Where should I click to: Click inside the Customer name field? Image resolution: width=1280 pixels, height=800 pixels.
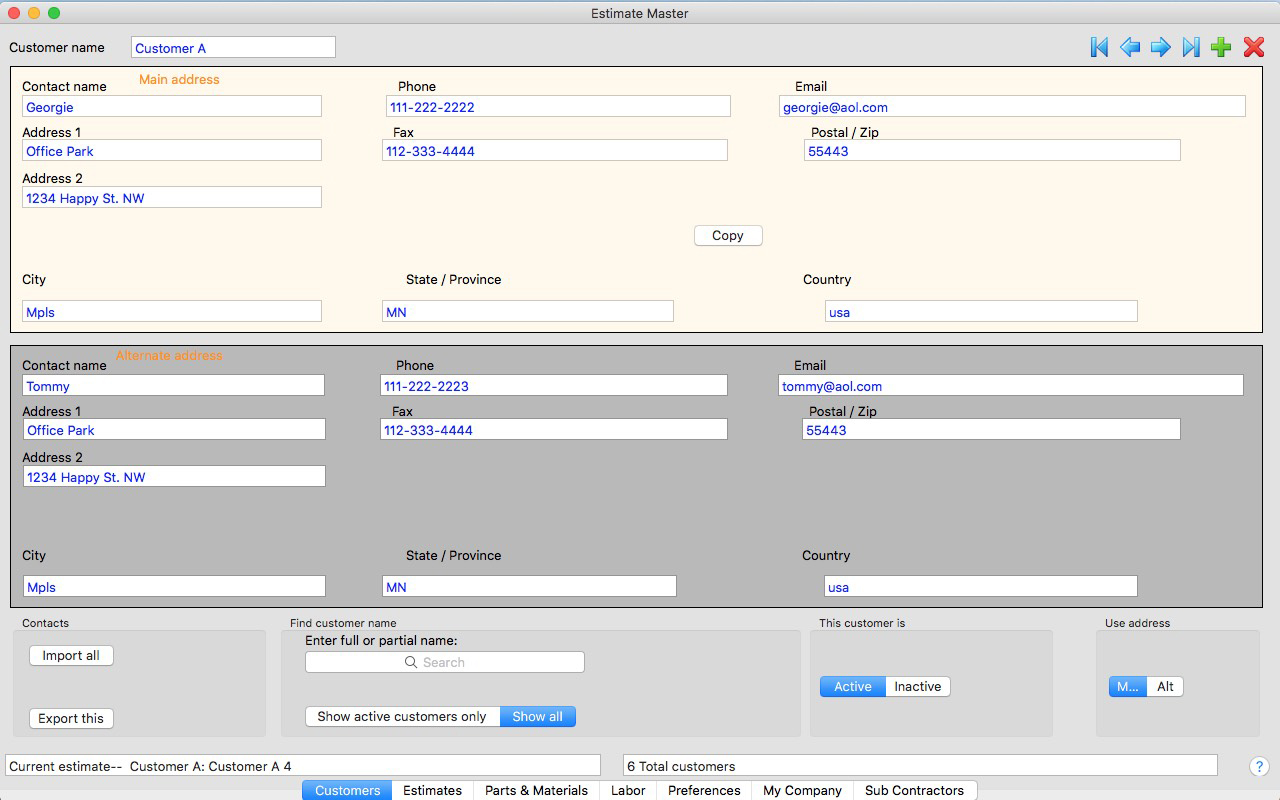(233, 47)
